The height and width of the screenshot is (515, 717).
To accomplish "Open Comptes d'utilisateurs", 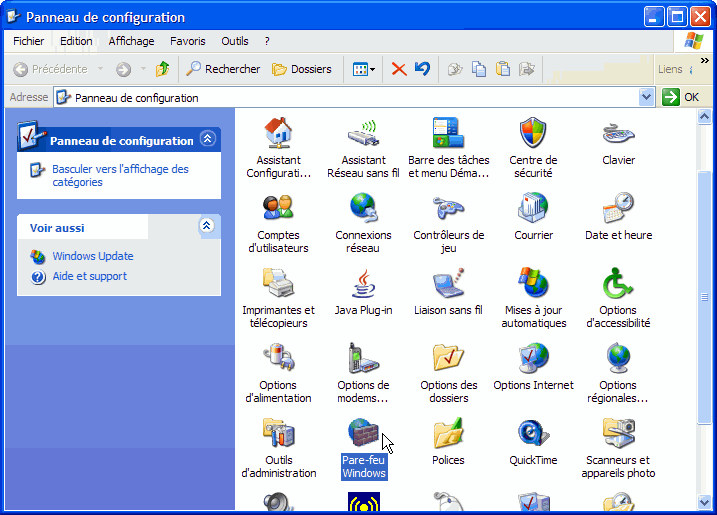I will point(278,223).
